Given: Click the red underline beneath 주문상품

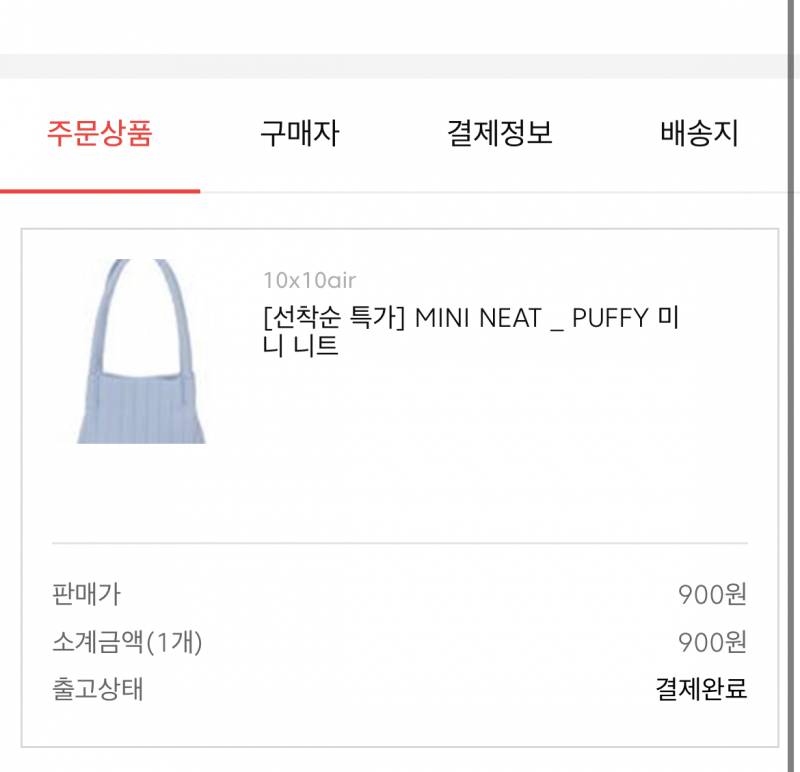Looking at the screenshot, I should [x=100, y=187].
